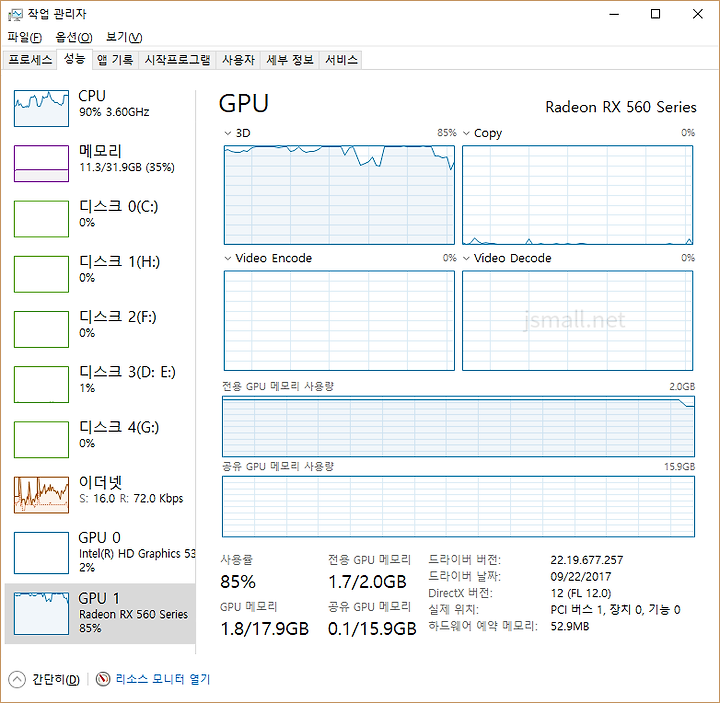Open the Video Decode engine dropdown
Screen dimensions: 720x703
point(466,259)
